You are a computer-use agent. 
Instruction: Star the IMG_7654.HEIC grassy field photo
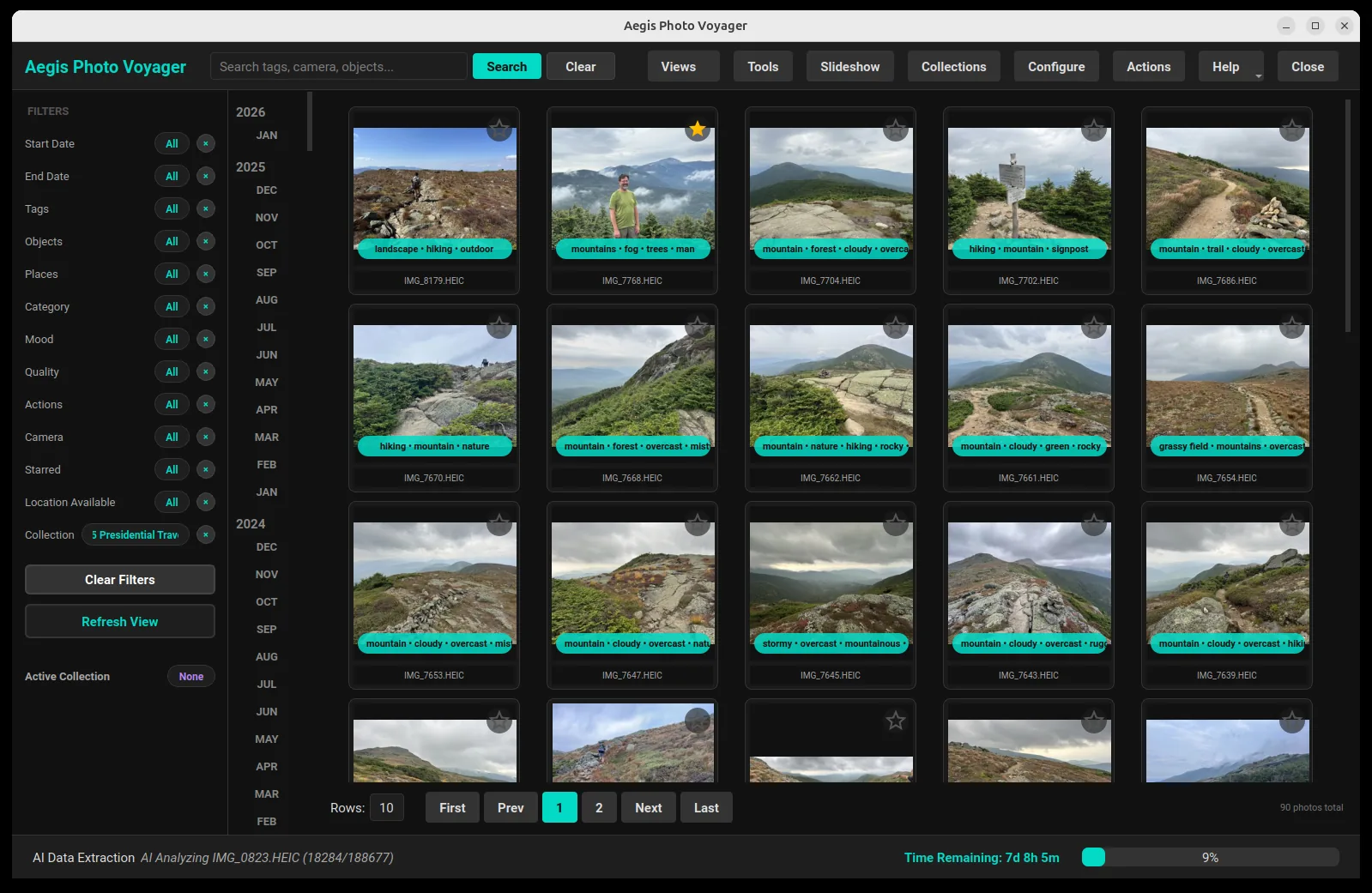click(1292, 327)
